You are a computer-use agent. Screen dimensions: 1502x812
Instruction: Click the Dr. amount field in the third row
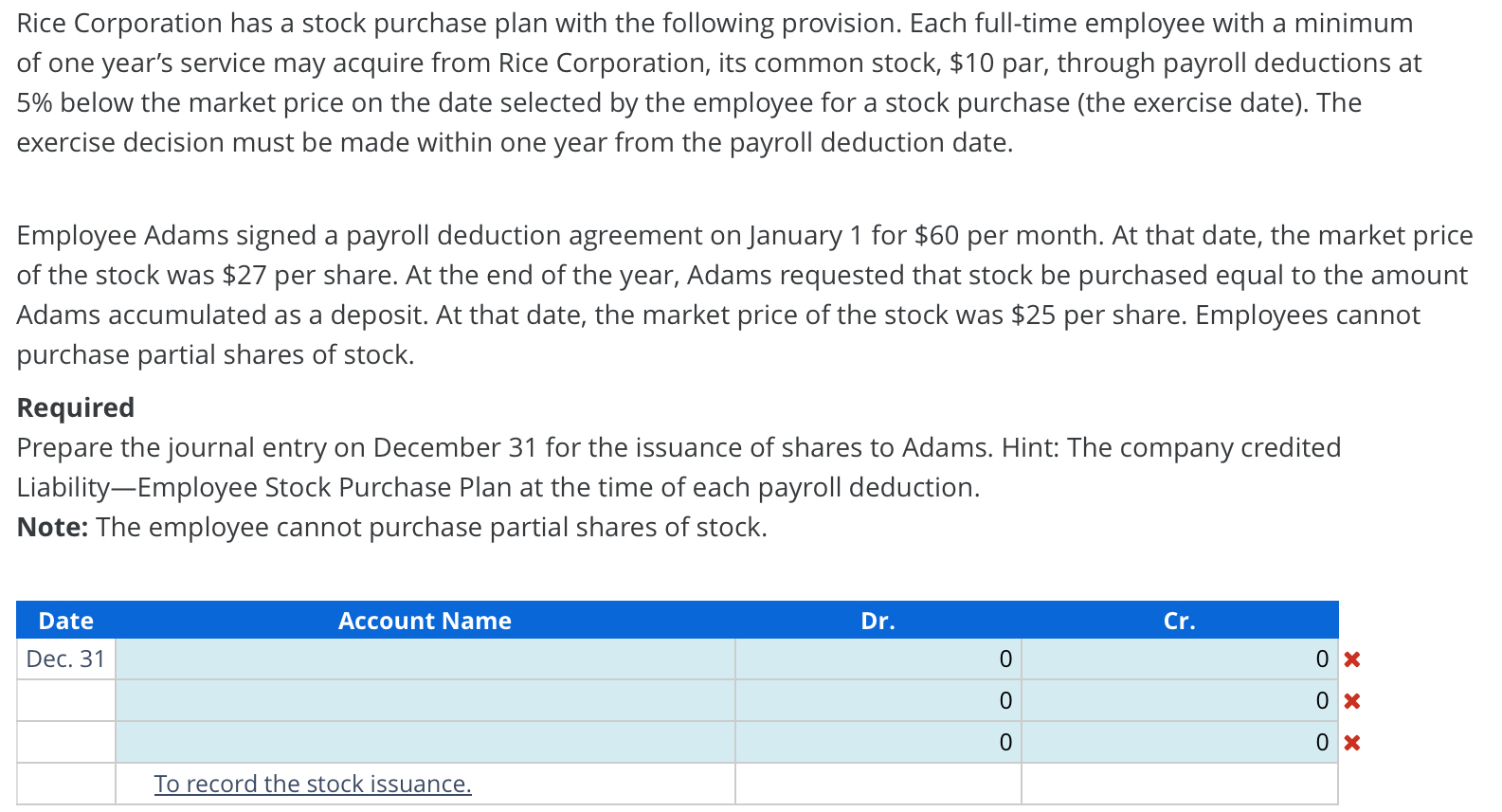[878, 743]
